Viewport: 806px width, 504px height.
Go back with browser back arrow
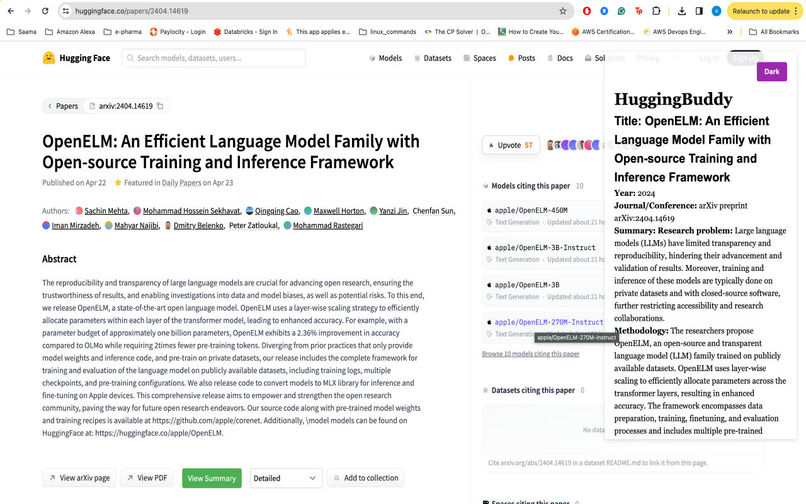11,11
